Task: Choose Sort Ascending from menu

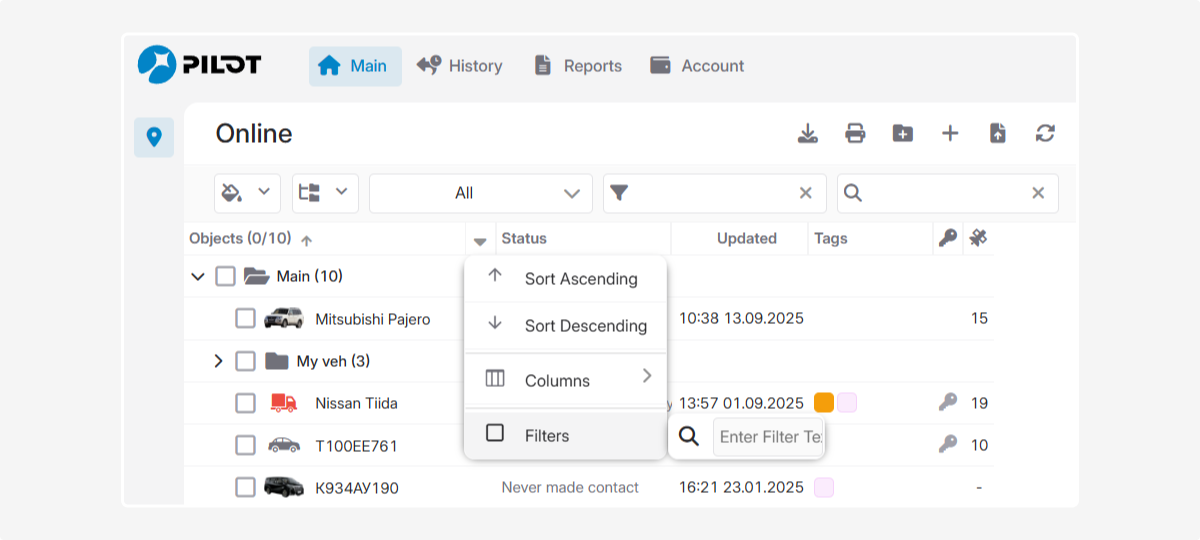Action: tap(580, 279)
